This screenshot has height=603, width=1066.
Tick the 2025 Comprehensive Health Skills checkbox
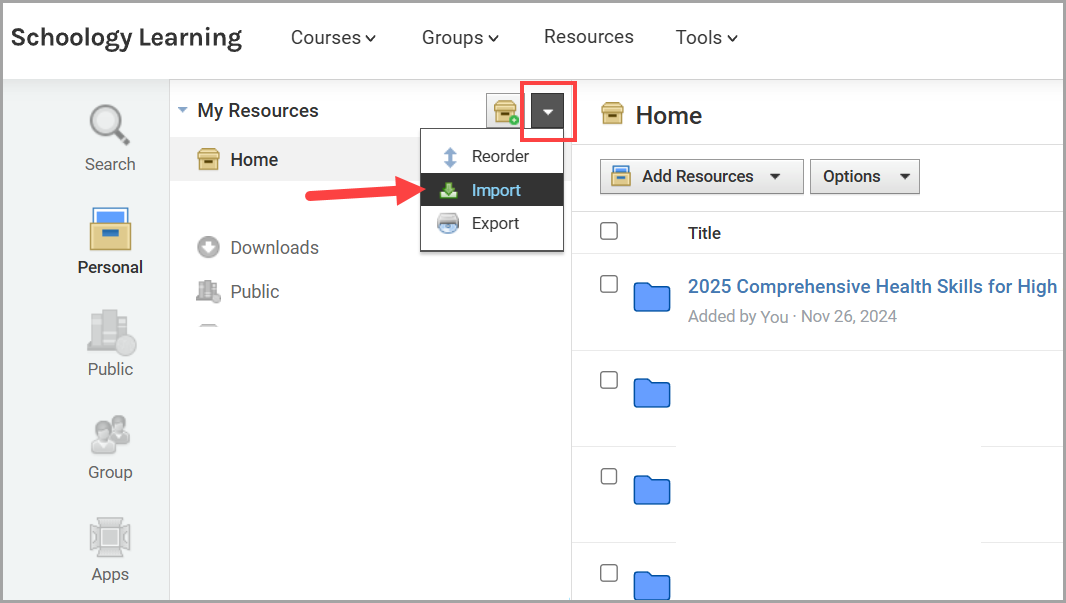click(x=609, y=284)
